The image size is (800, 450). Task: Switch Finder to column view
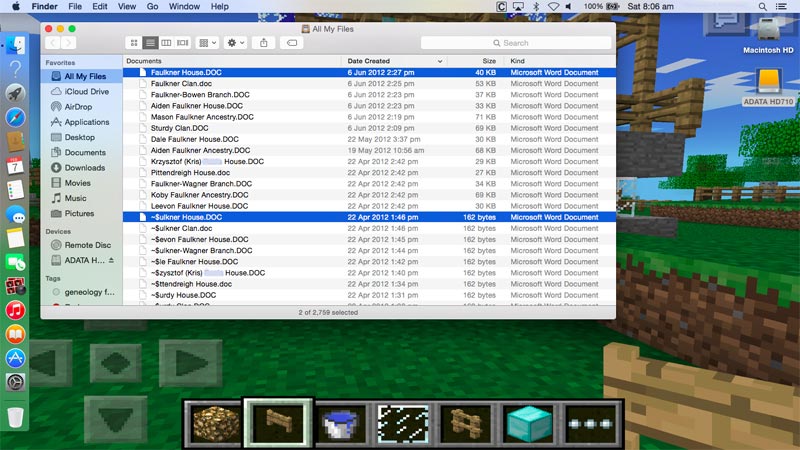tap(166, 43)
